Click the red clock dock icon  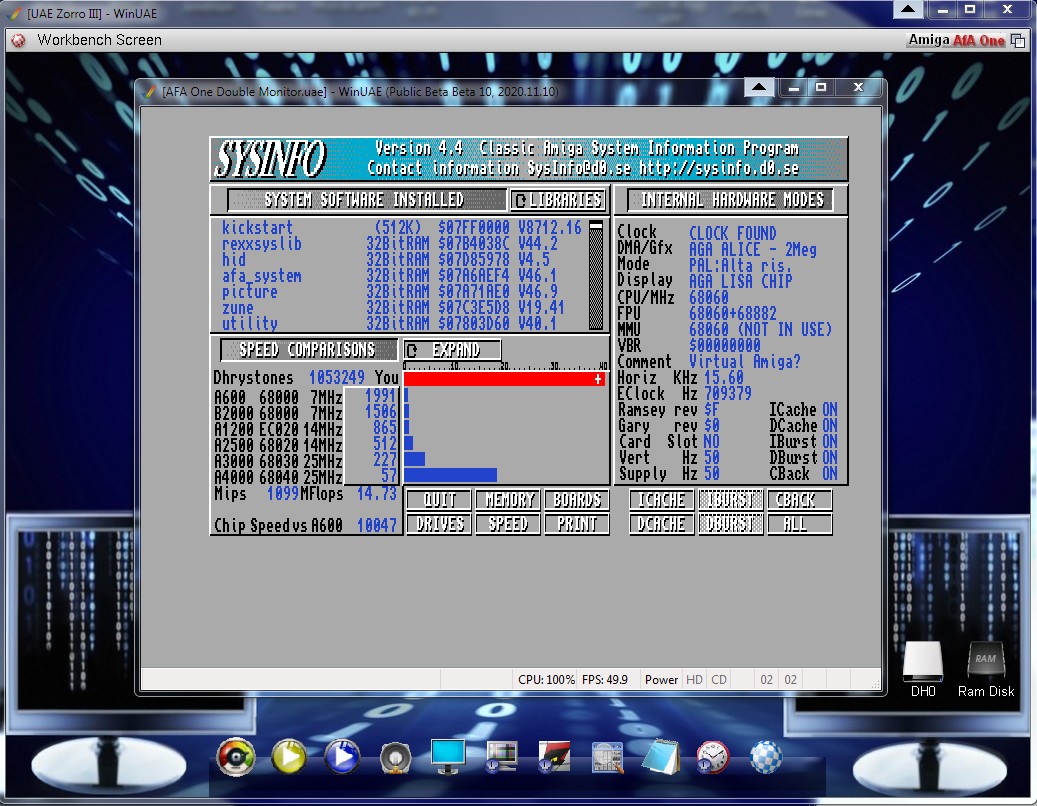(713, 757)
